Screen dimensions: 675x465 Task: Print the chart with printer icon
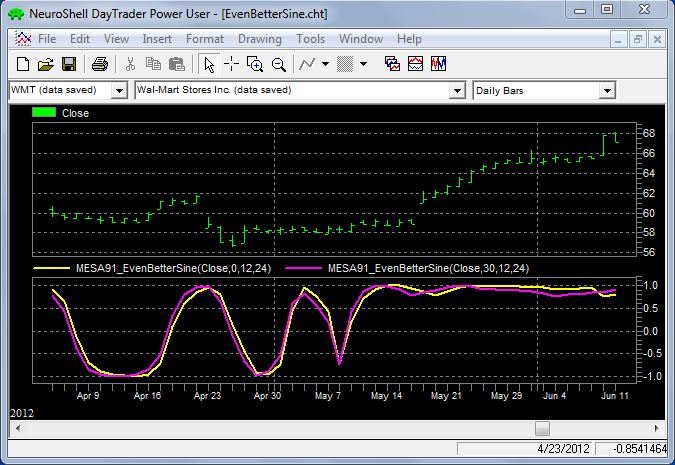100,64
